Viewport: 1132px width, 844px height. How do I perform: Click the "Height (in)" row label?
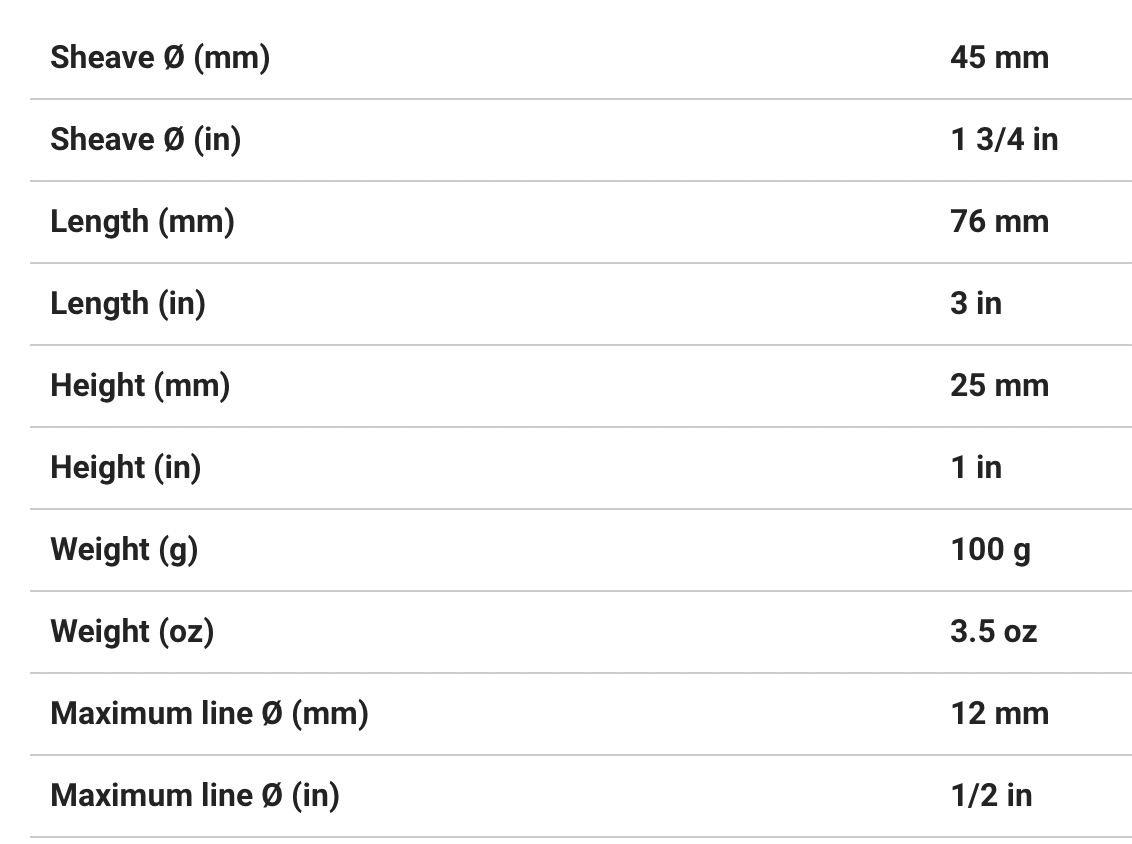pyautogui.click(x=126, y=468)
